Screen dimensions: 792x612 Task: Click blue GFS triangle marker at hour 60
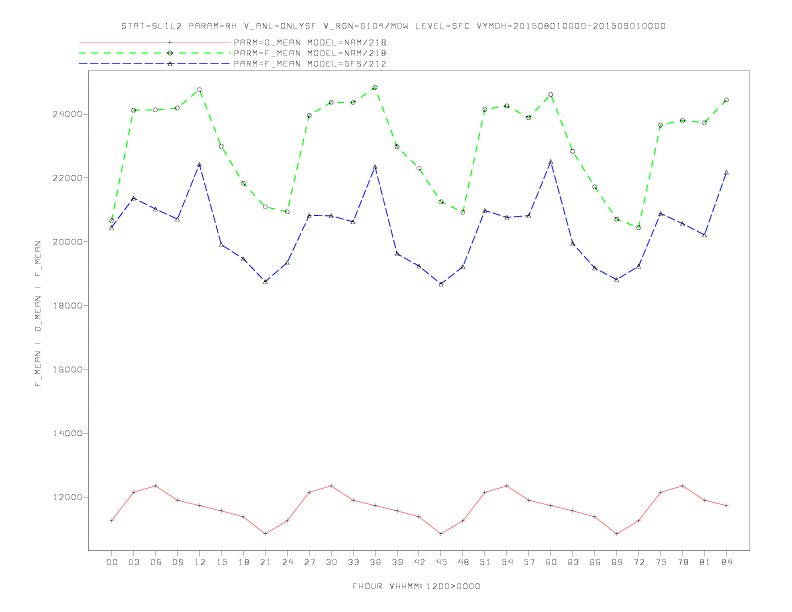[x=551, y=162]
